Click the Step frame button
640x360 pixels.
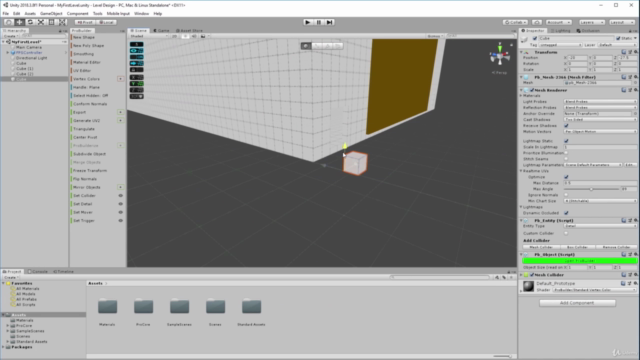click(x=329, y=22)
